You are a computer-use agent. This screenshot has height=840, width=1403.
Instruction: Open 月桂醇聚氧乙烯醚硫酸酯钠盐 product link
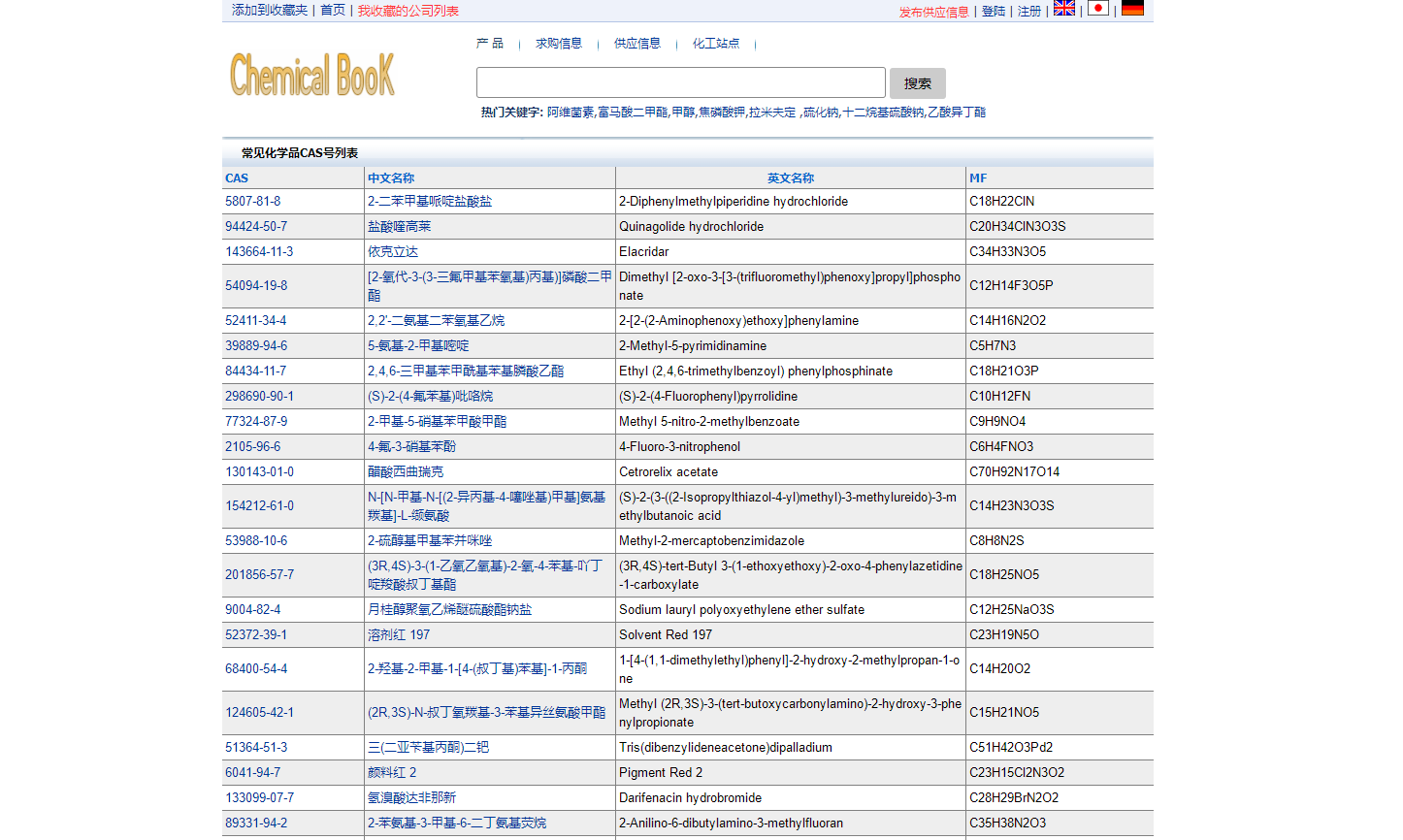tap(449, 610)
